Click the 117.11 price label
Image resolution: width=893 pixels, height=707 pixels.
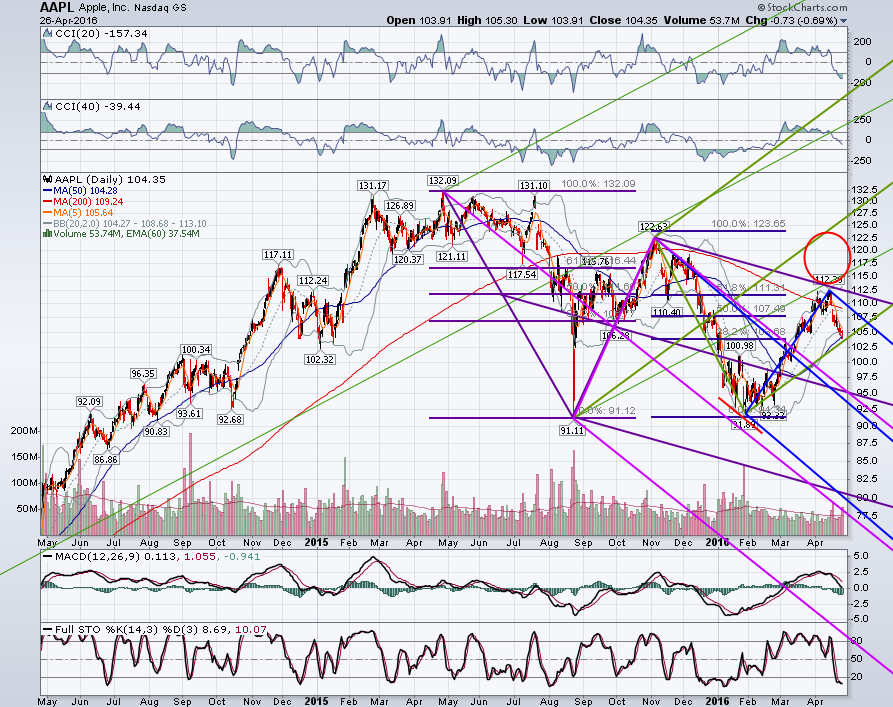[277, 255]
